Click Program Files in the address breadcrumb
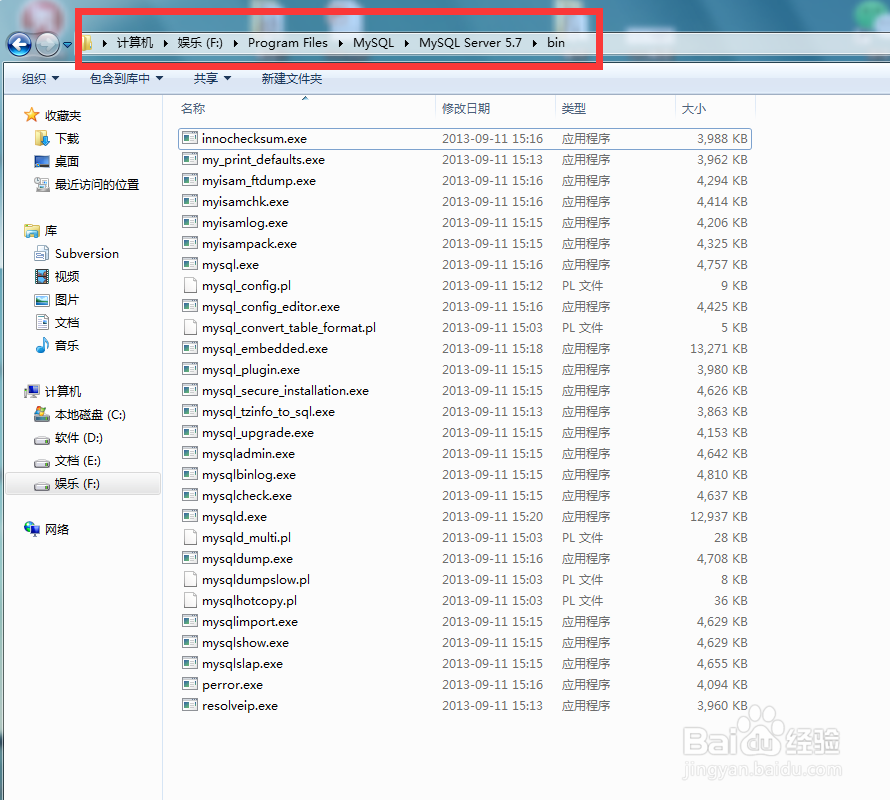Viewport: 890px width, 800px height. tap(288, 43)
